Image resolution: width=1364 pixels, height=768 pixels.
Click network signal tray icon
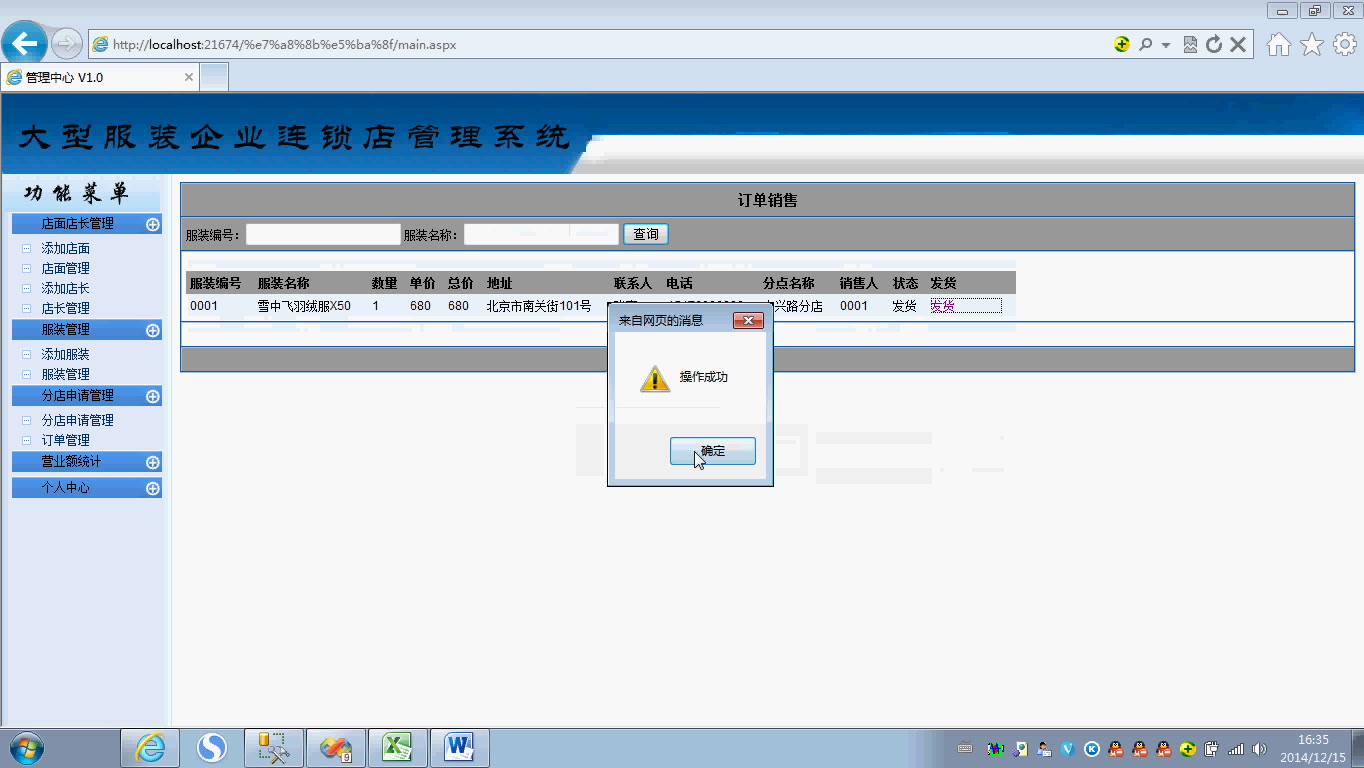pos(1236,748)
